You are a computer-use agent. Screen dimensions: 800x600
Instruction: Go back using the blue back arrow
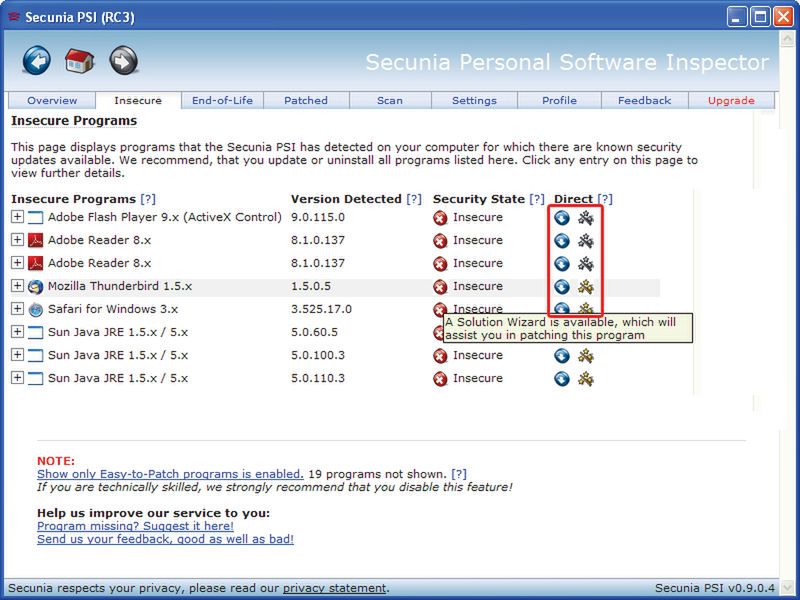click(37, 61)
